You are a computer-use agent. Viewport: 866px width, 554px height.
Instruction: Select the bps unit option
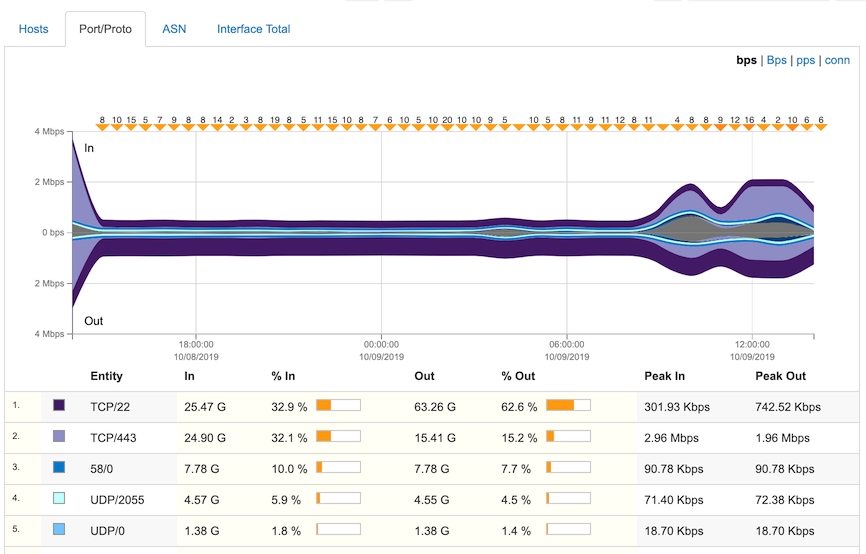pos(746,60)
